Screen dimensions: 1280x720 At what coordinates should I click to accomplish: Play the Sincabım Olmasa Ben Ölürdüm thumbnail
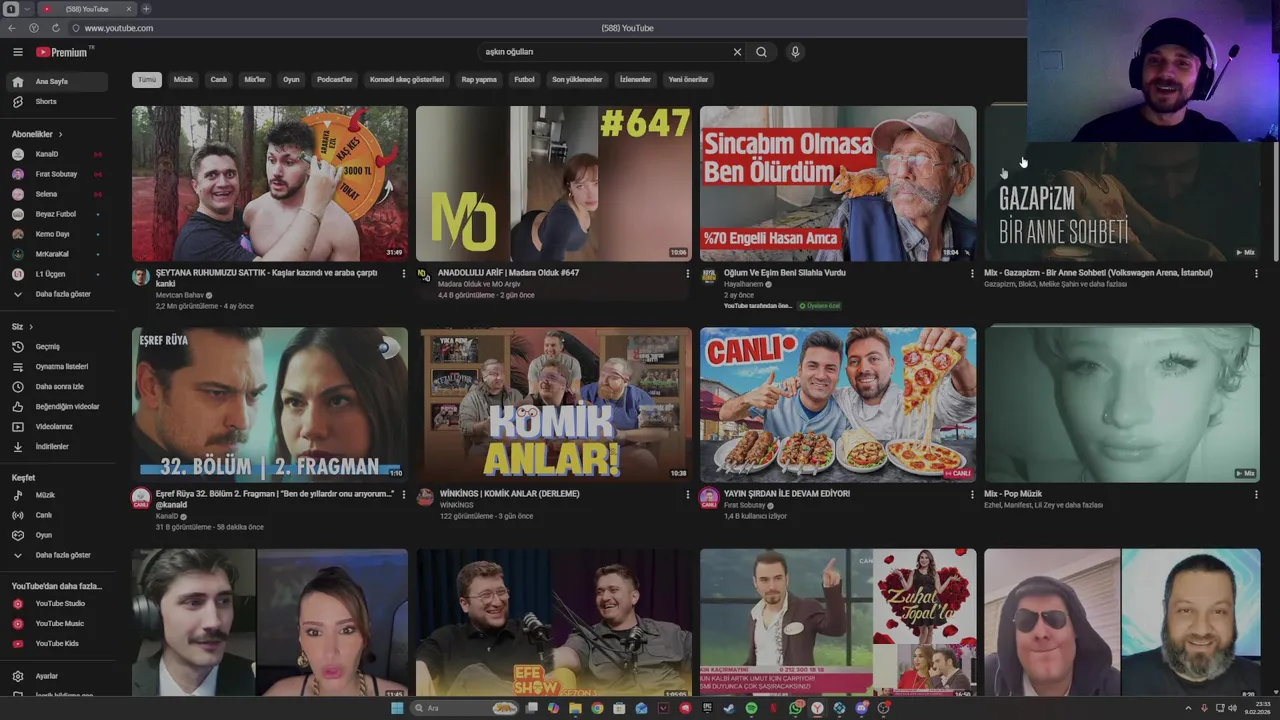[838, 184]
